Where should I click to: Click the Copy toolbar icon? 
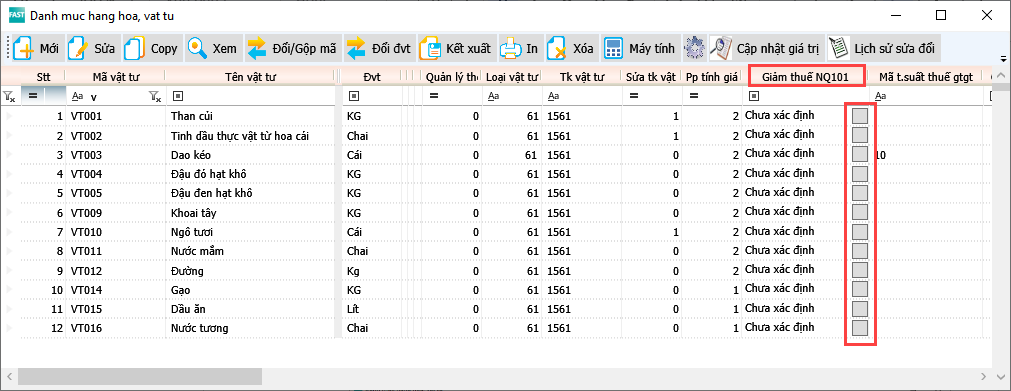[x=134, y=48]
